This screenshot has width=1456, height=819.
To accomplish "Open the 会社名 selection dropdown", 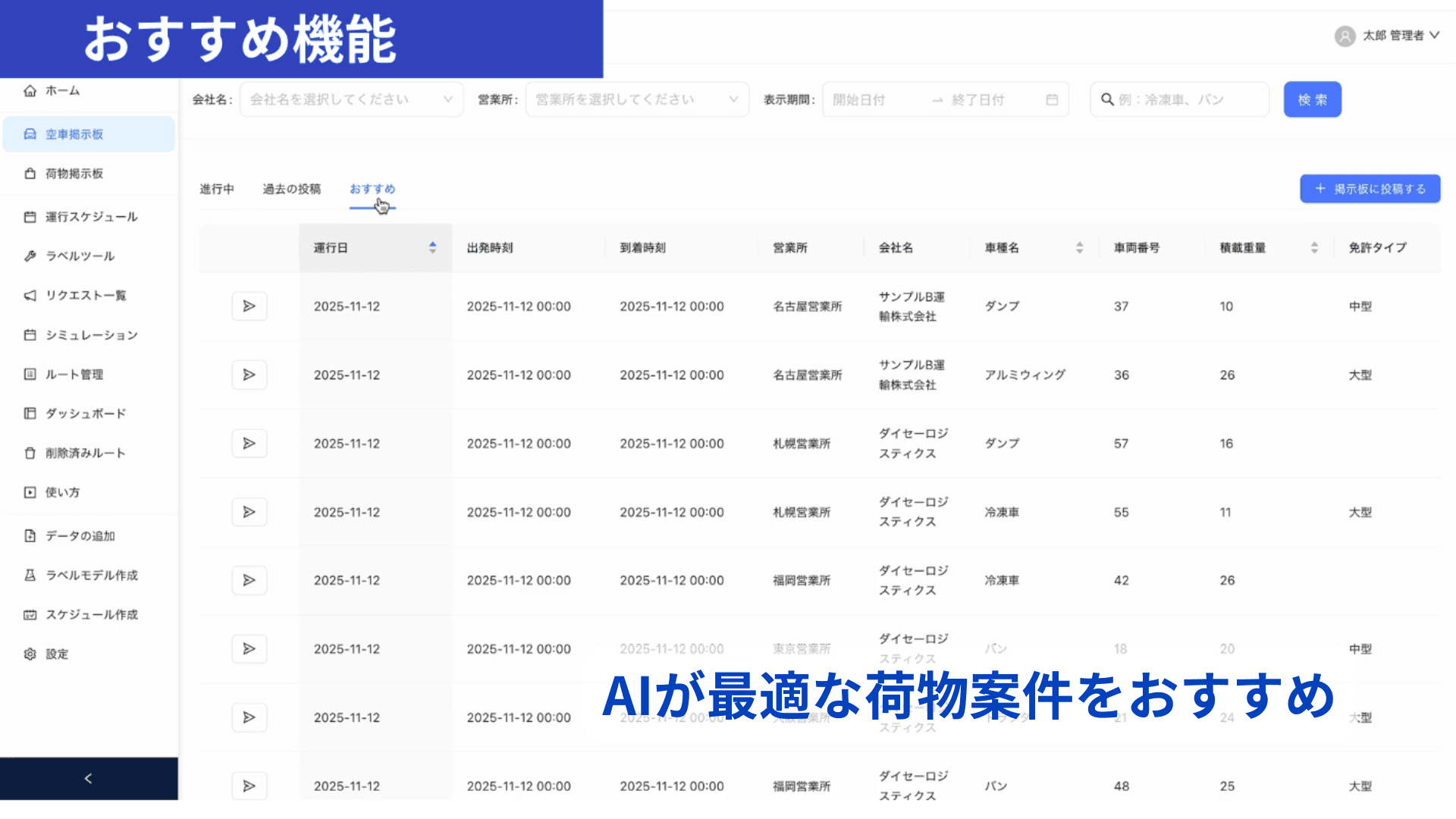I will tap(350, 100).
